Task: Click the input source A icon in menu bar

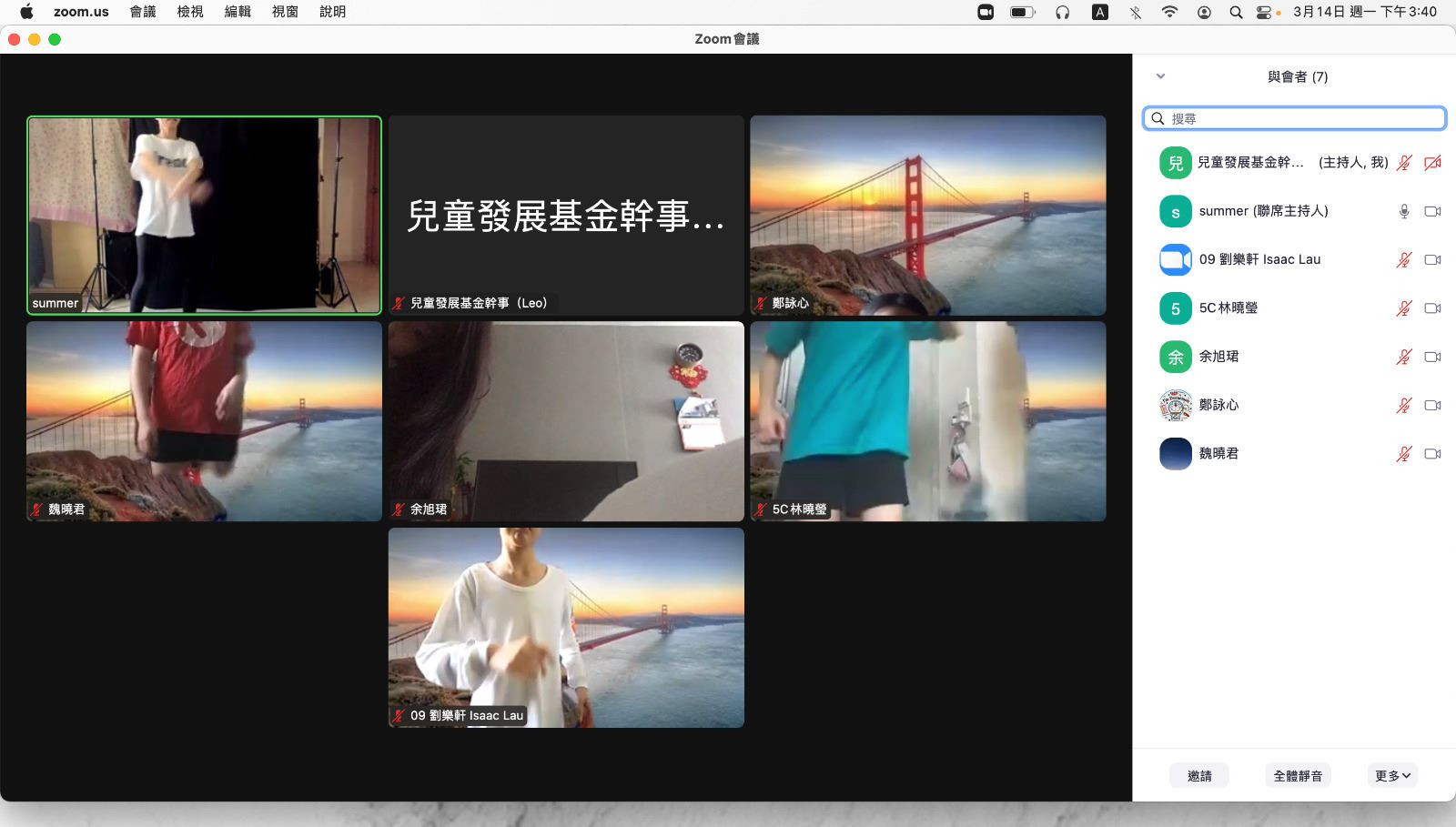Action: coord(1100,12)
